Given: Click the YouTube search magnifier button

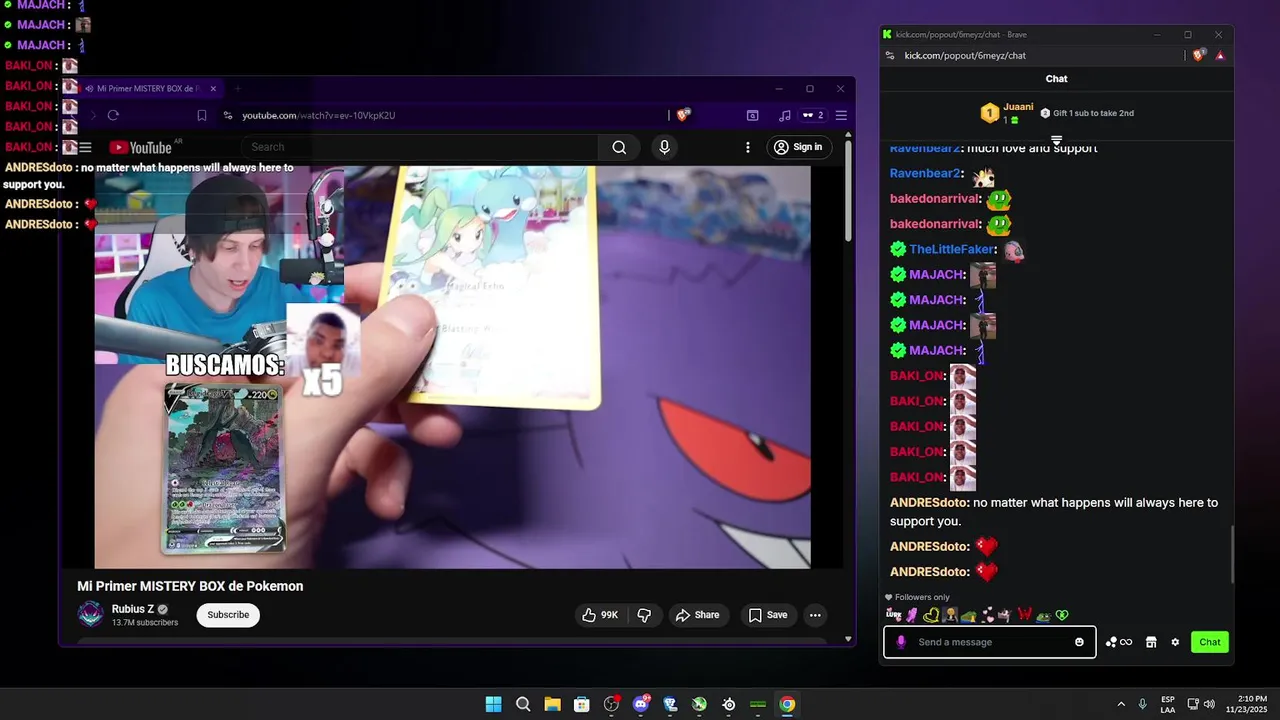Looking at the screenshot, I should click(619, 147).
